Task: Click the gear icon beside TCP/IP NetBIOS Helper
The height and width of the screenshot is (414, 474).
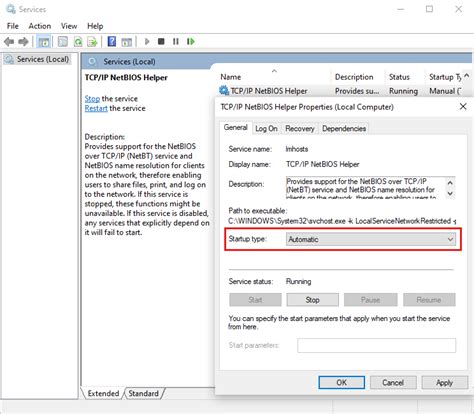Action: coord(224,90)
